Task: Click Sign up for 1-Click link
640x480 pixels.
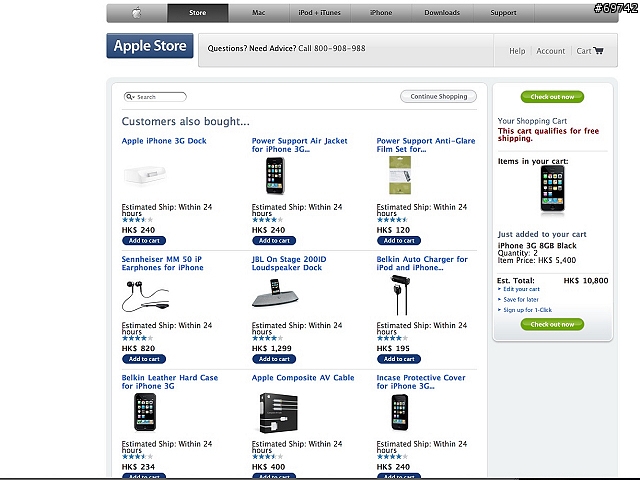Action: point(527,310)
